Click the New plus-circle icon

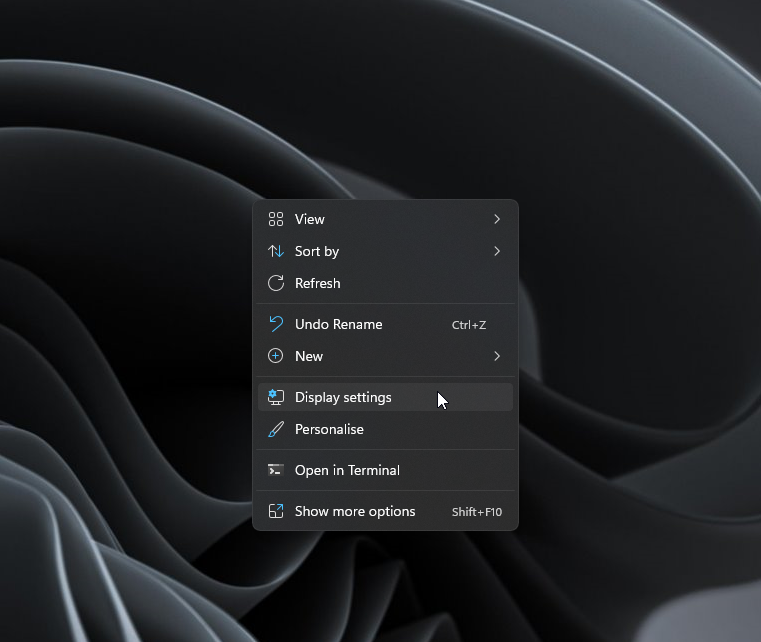click(x=276, y=356)
